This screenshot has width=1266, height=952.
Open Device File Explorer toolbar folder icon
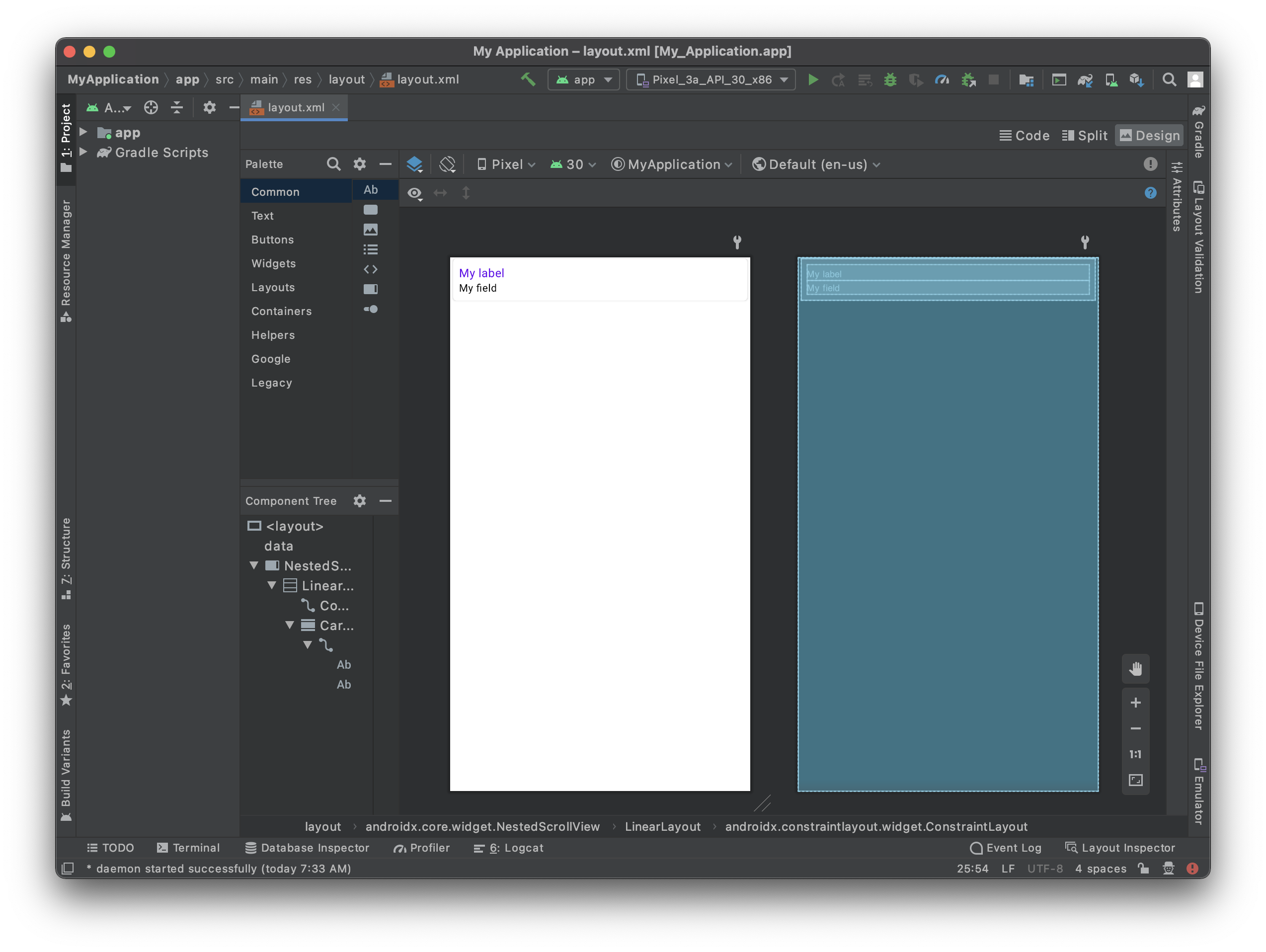1026,79
